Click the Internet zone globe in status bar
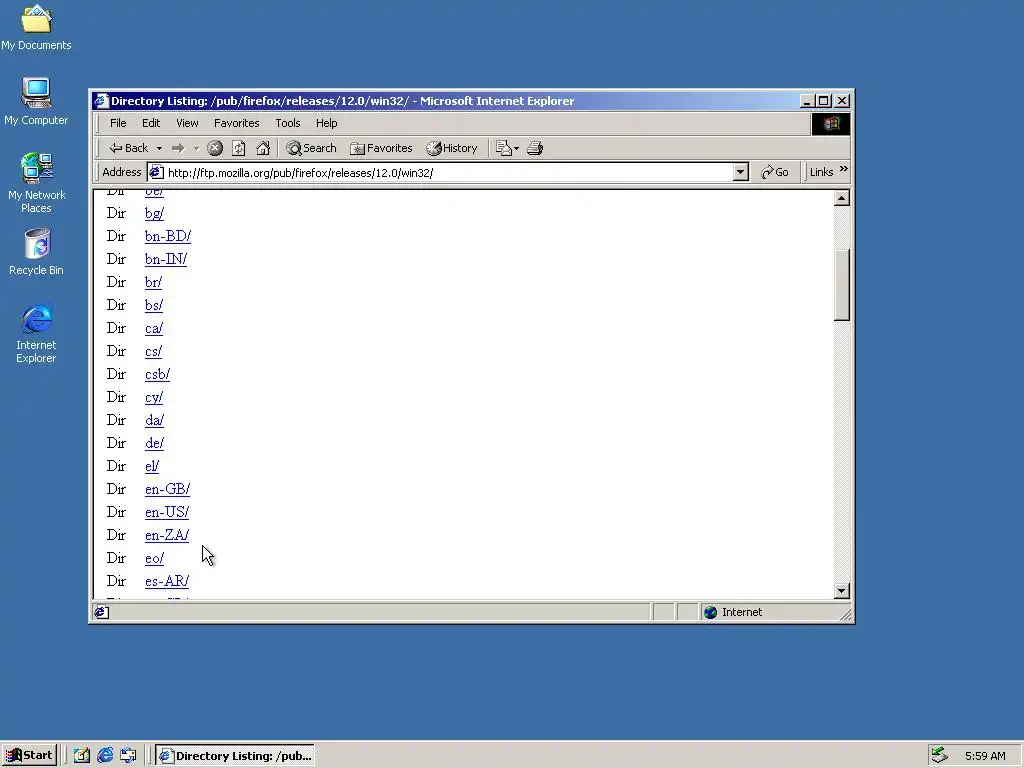 click(x=711, y=612)
